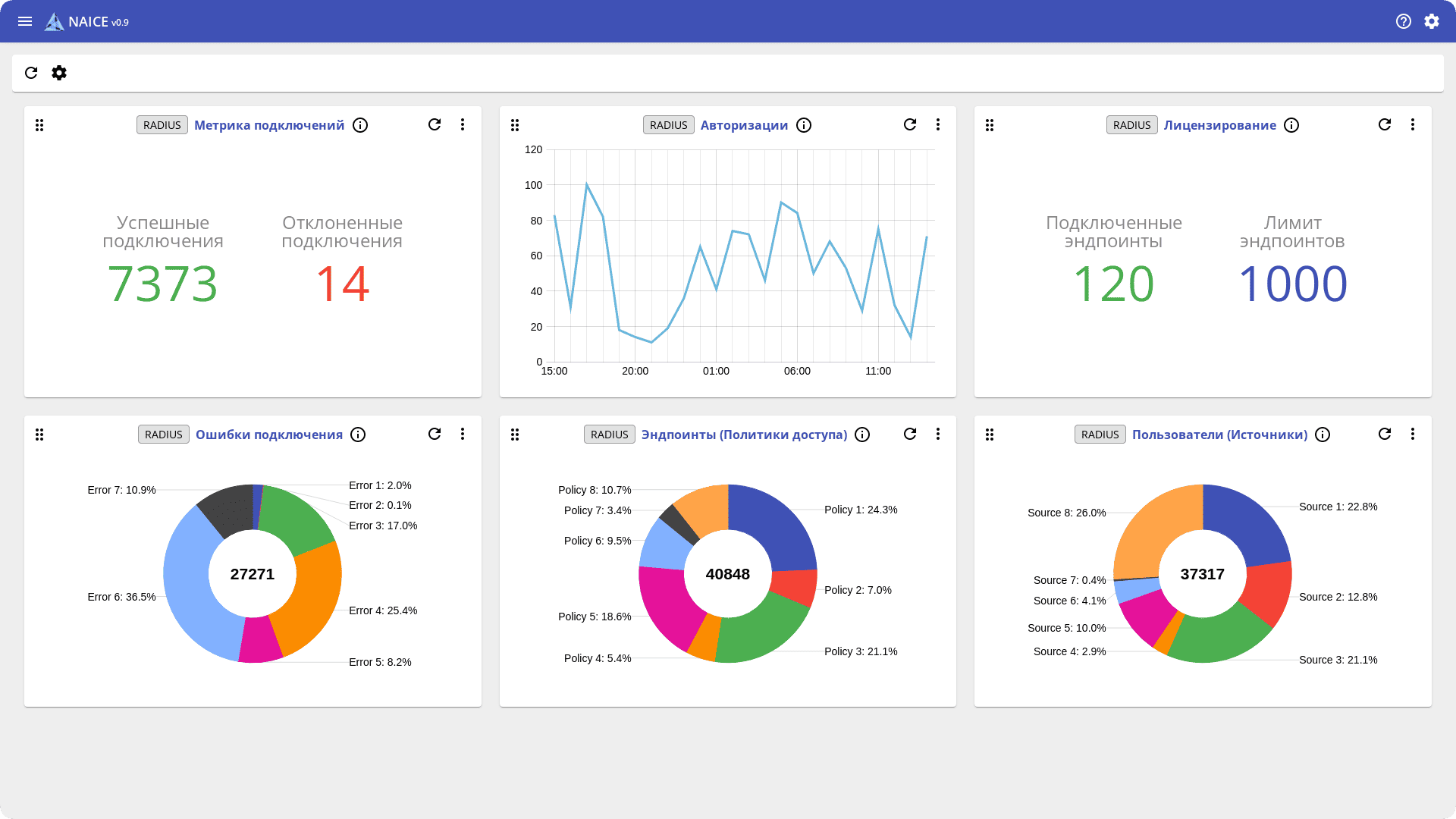
Task: Show info for Метрика подключений widget
Action: coord(360,125)
